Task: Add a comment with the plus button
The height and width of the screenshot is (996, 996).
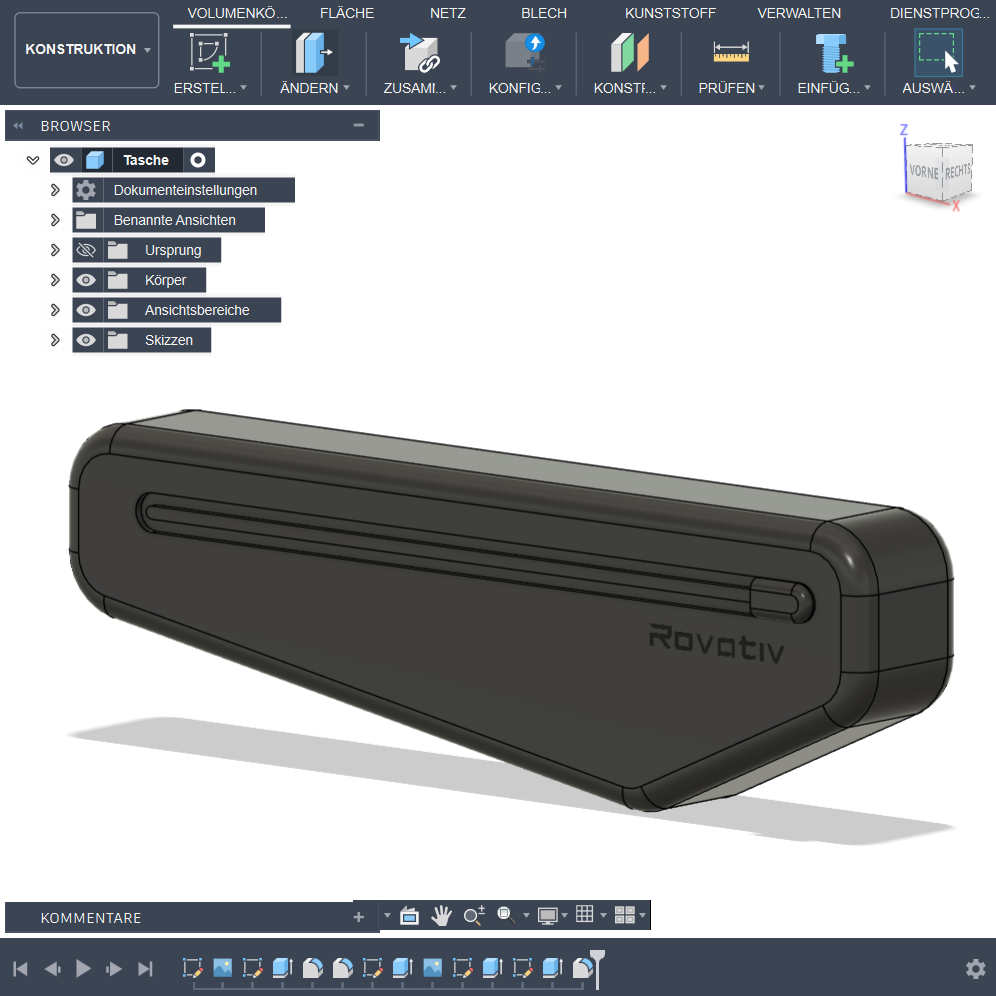Action: coord(359,917)
